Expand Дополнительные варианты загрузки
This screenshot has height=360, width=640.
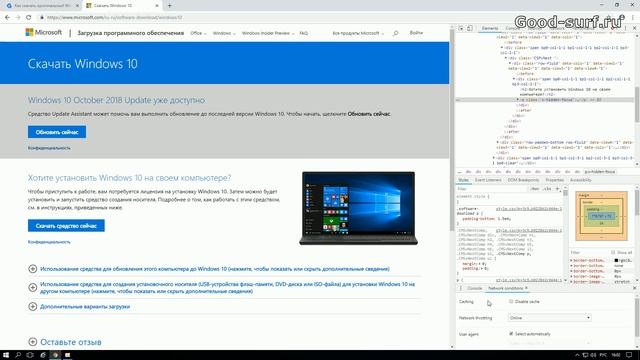[x=33, y=306]
